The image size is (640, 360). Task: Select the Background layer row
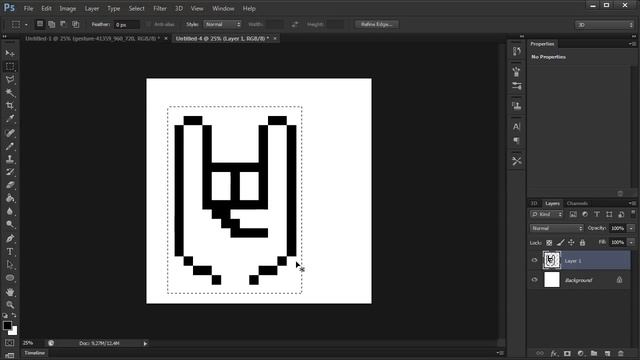point(580,280)
